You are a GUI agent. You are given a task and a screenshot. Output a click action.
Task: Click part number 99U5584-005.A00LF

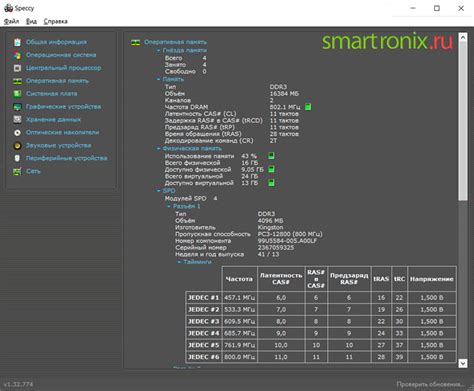pyautogui.click(x=287, y=241)
